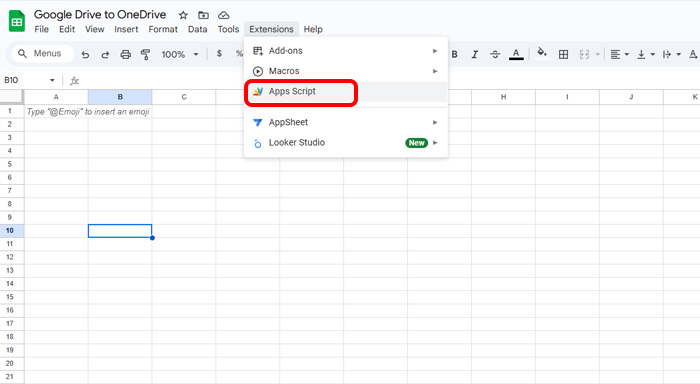Image resolution: width=700 pixels, height=384 pixels.
Task: Select column J header
Action: (x=631, y=97)
